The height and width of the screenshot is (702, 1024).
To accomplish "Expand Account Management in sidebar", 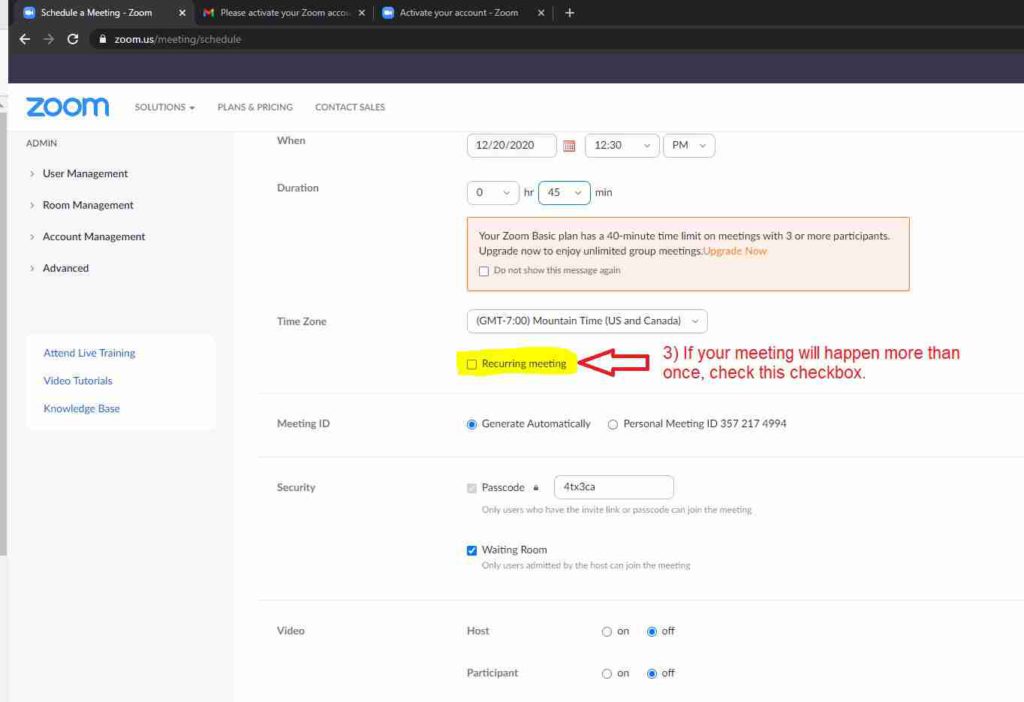I will click(87, 236).
